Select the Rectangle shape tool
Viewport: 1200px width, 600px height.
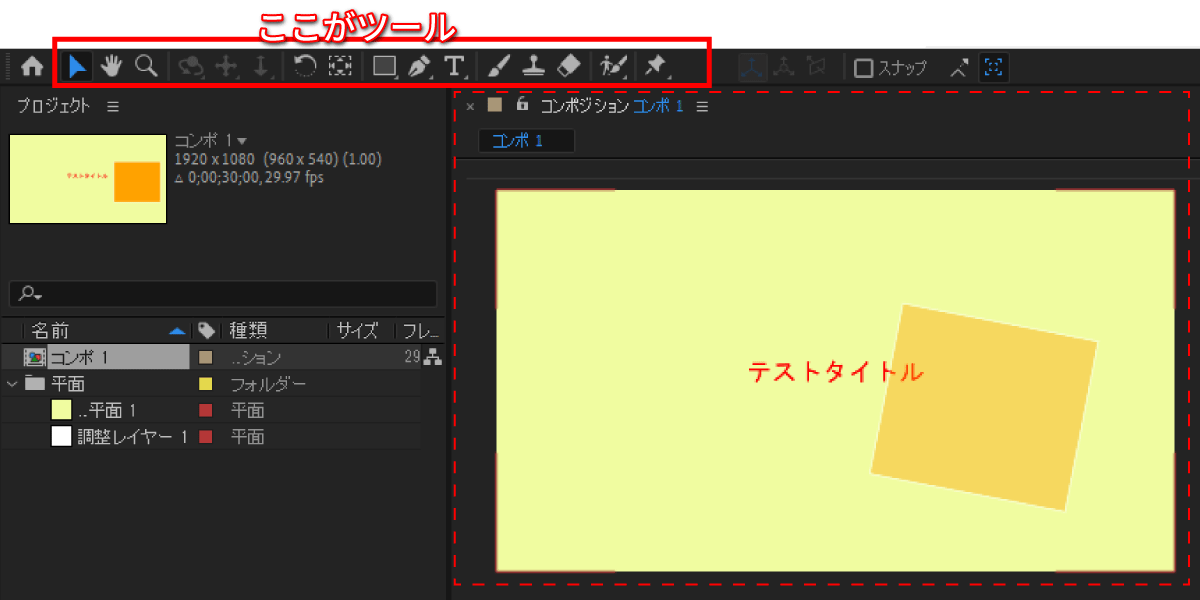385,67
